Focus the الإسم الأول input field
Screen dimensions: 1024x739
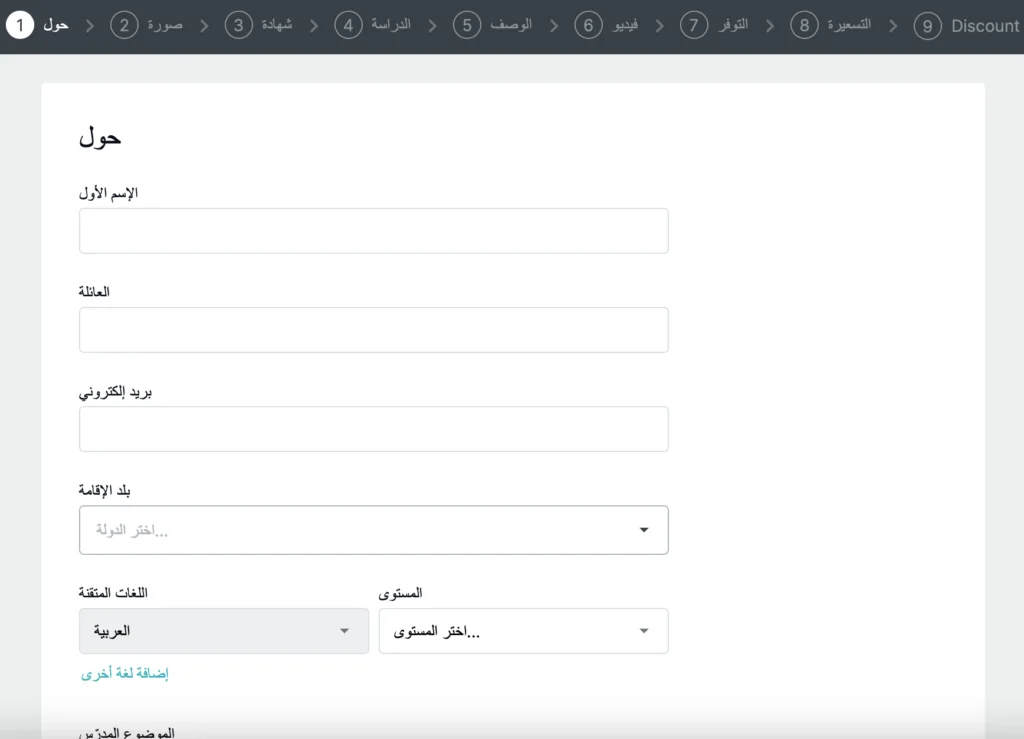pyautogui.click(x=373, y=231)
